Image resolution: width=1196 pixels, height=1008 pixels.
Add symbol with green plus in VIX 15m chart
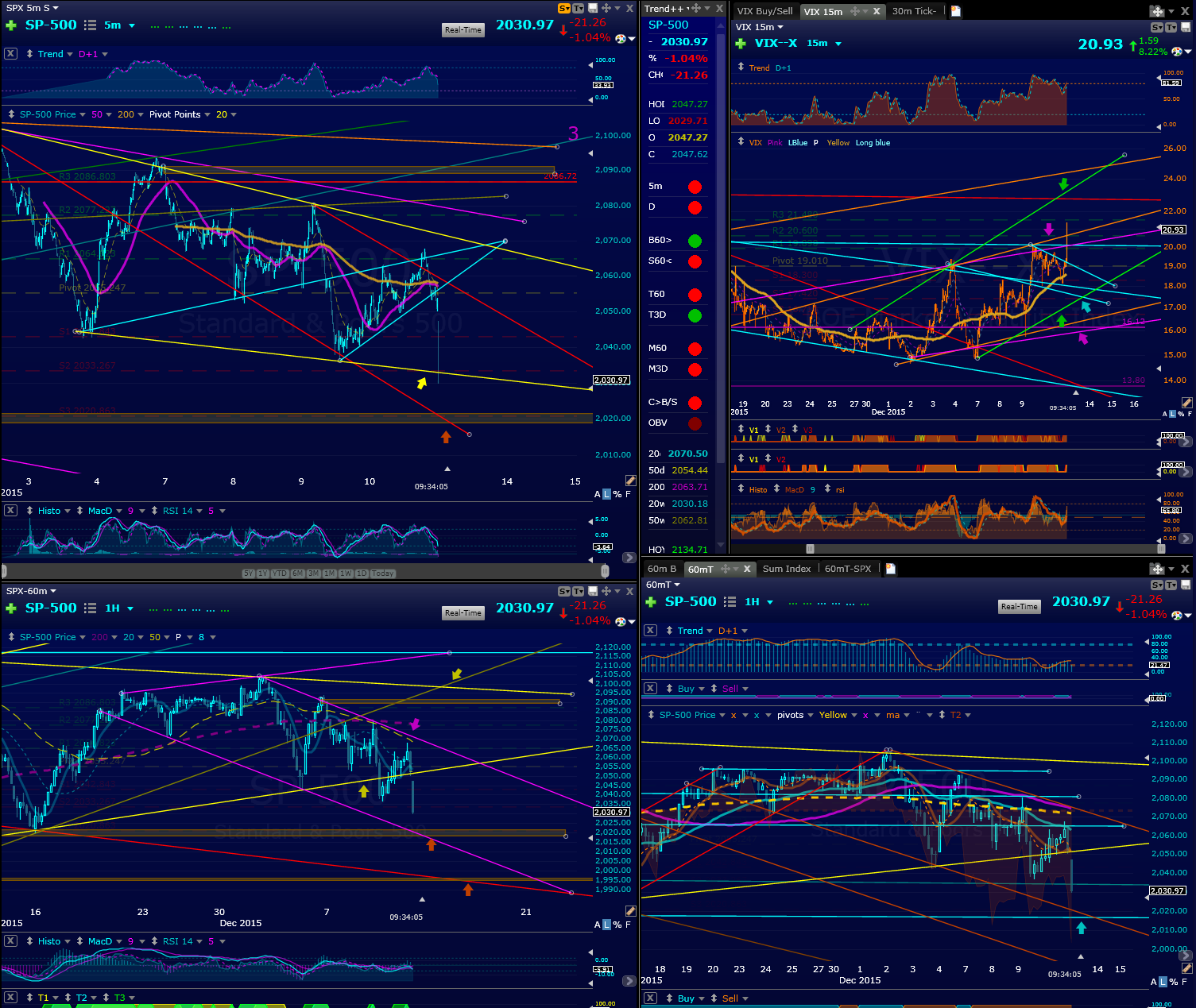[x=741, y=44]
